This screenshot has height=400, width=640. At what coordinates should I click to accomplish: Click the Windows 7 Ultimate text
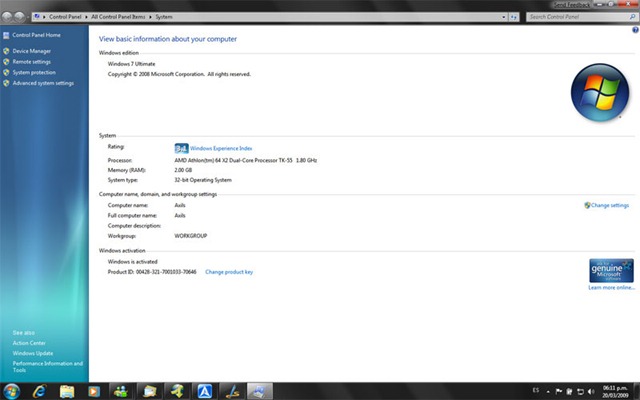[x=131, y=64]
